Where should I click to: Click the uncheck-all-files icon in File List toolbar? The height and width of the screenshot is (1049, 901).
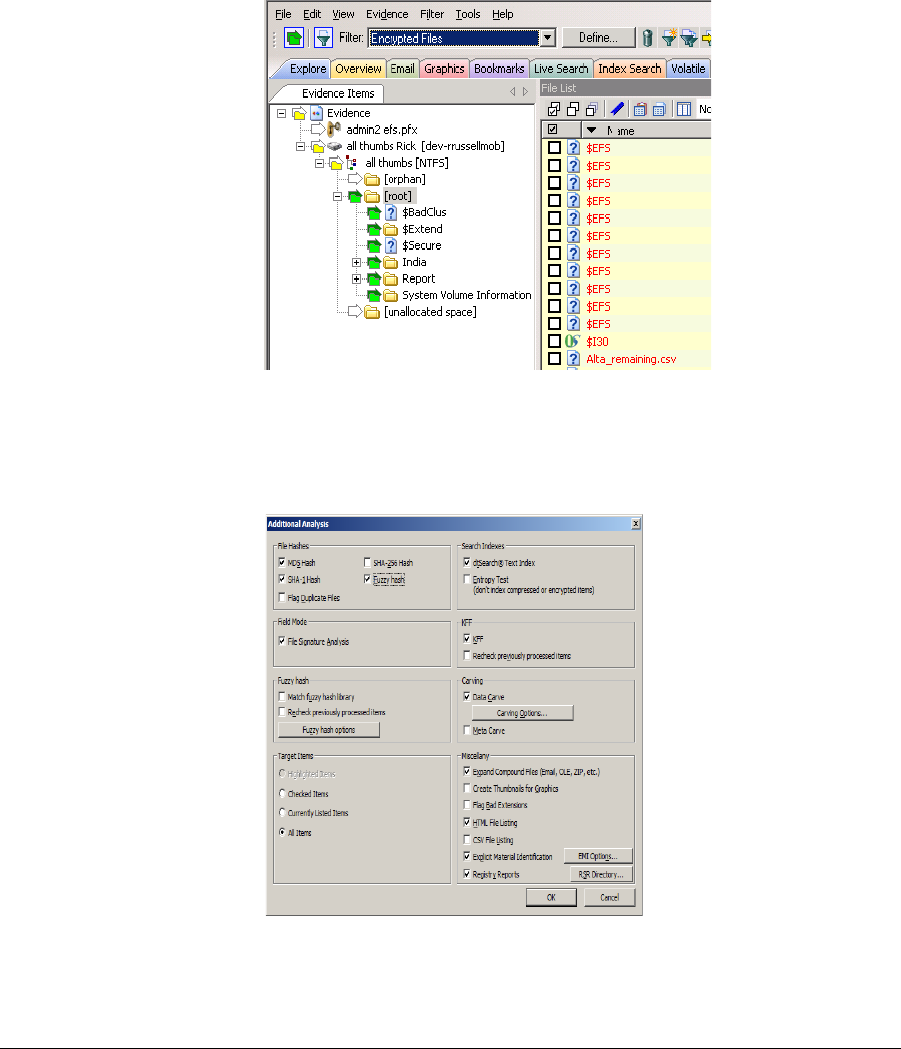pyautogui.click(x=573, y=109)
